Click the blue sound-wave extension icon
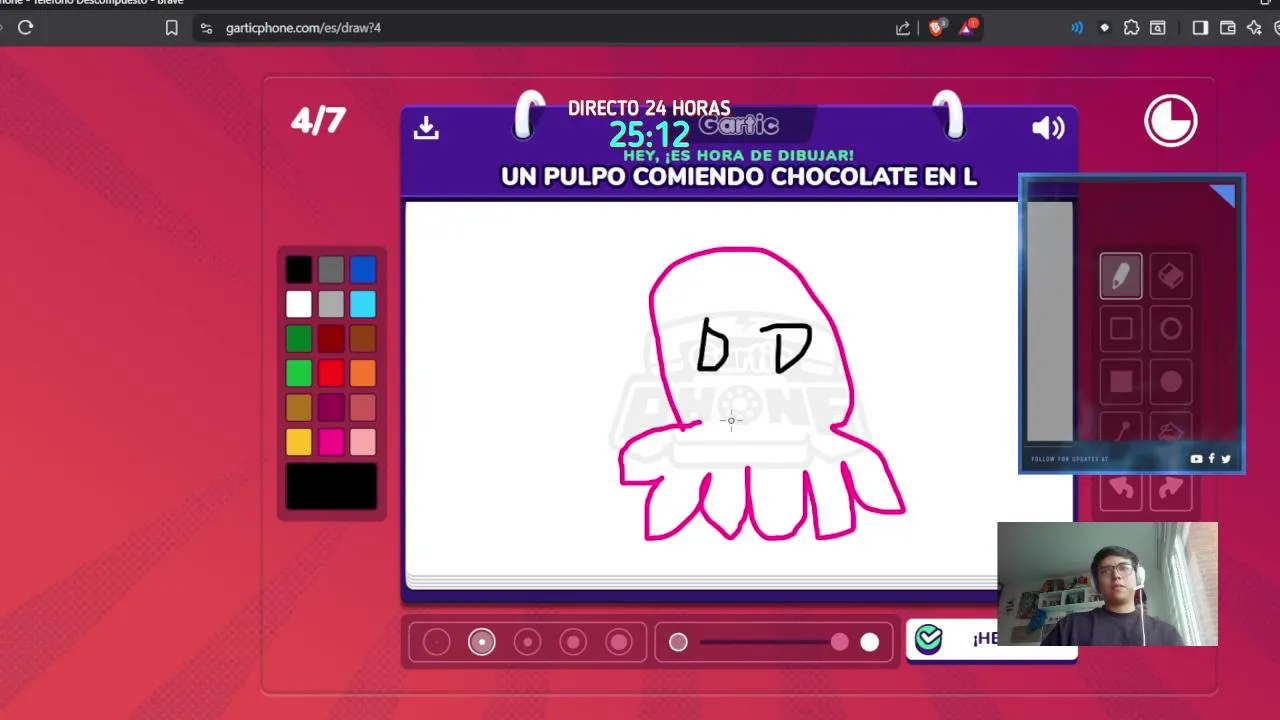 1077,28
